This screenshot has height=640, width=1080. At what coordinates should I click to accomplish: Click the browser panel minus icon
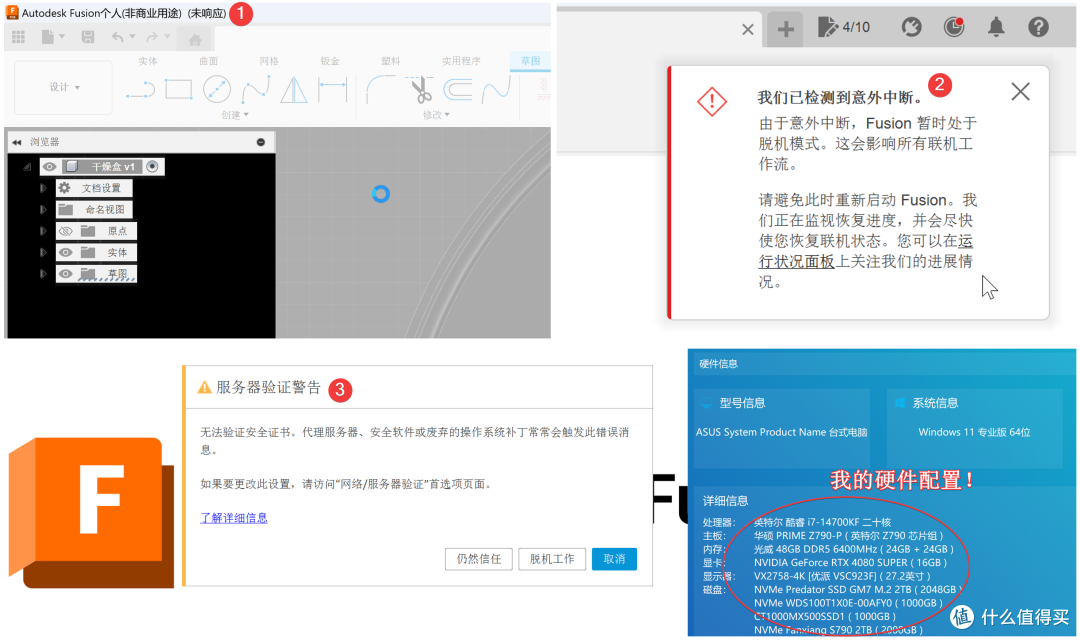[261, 142]
